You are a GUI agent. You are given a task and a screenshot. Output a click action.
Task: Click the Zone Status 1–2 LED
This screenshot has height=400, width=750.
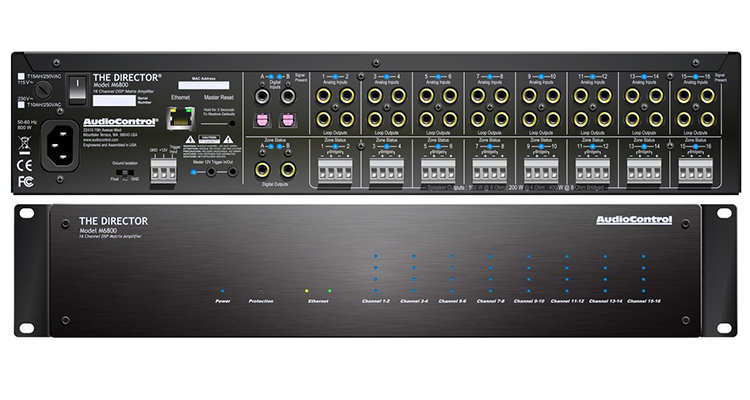point(335,146)
